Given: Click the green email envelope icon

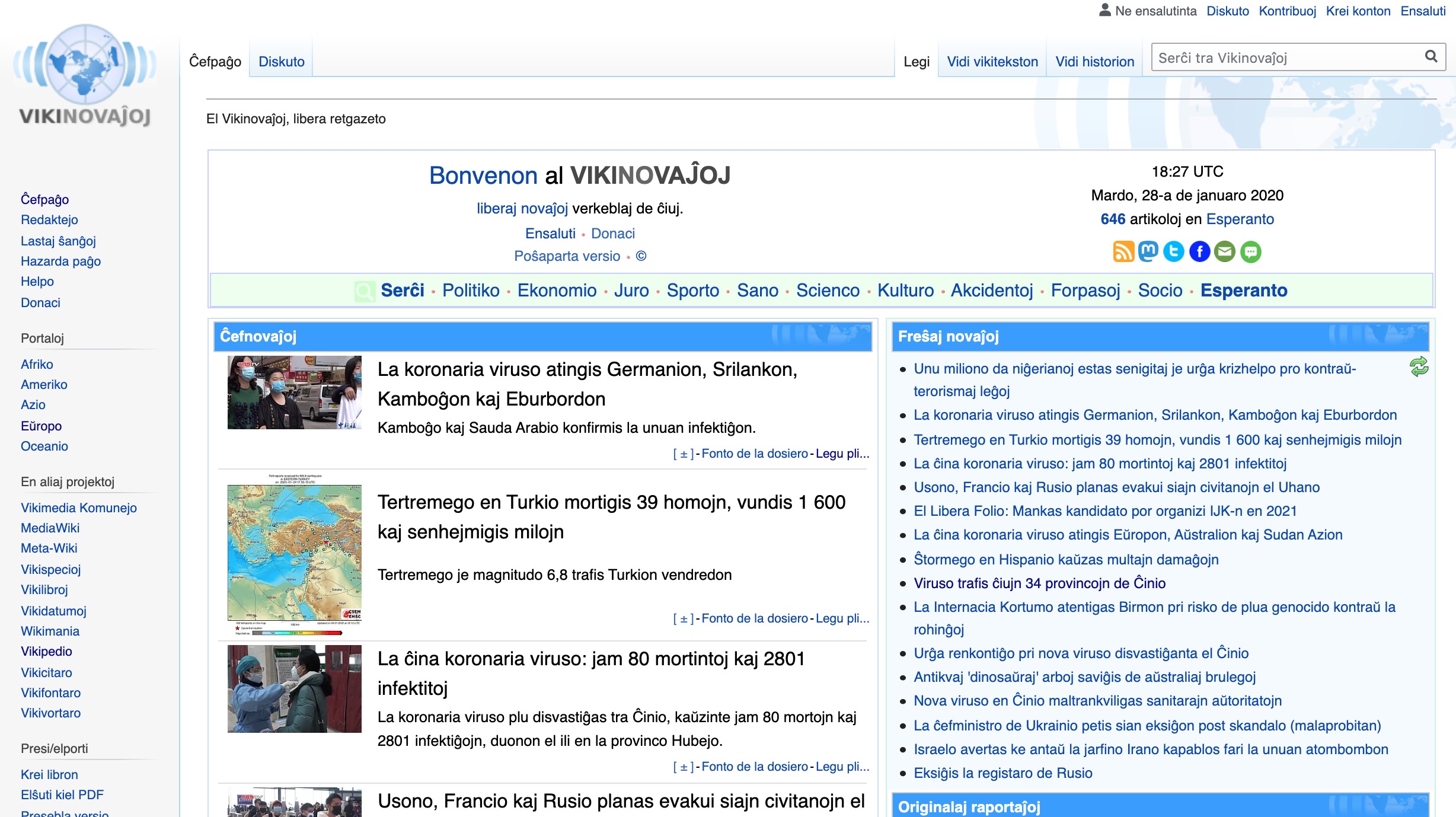Looking at the screenshot, I should [x=1225, y=252].
